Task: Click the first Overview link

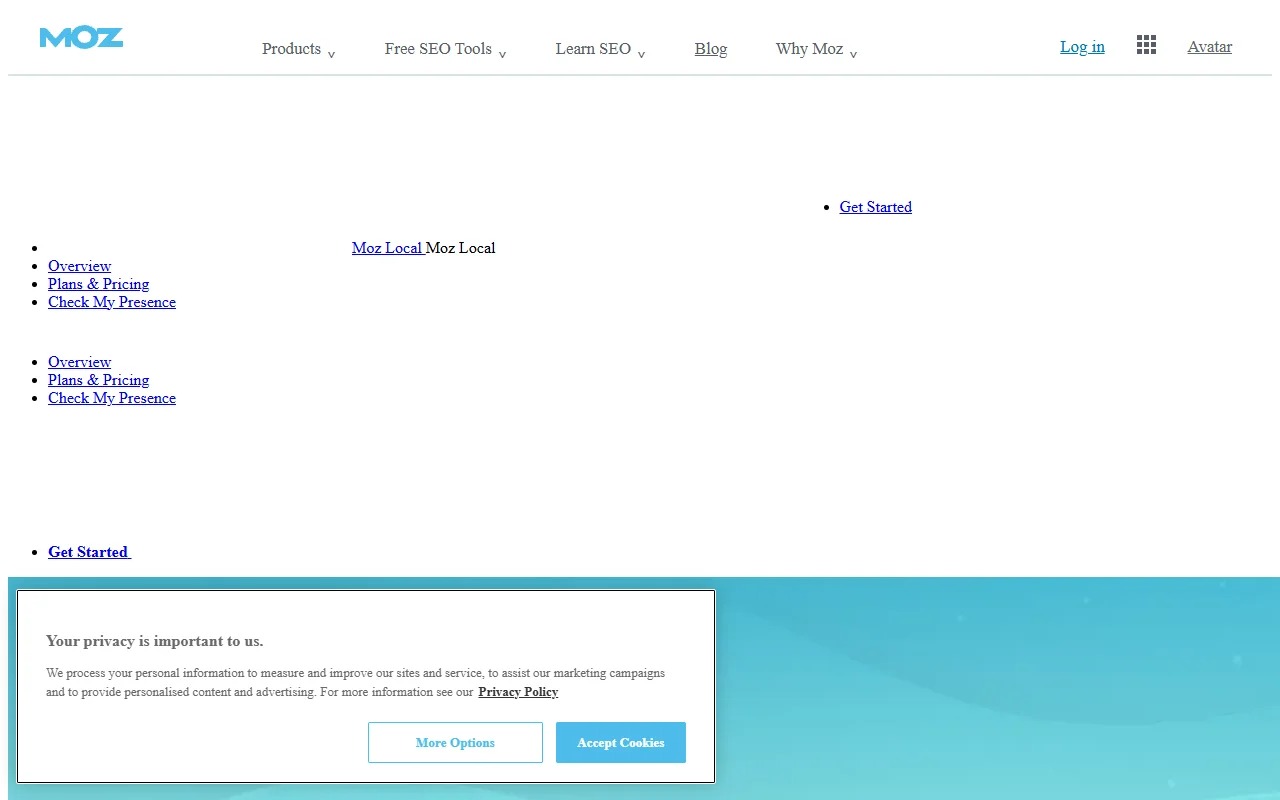Action: click(79, 266)
